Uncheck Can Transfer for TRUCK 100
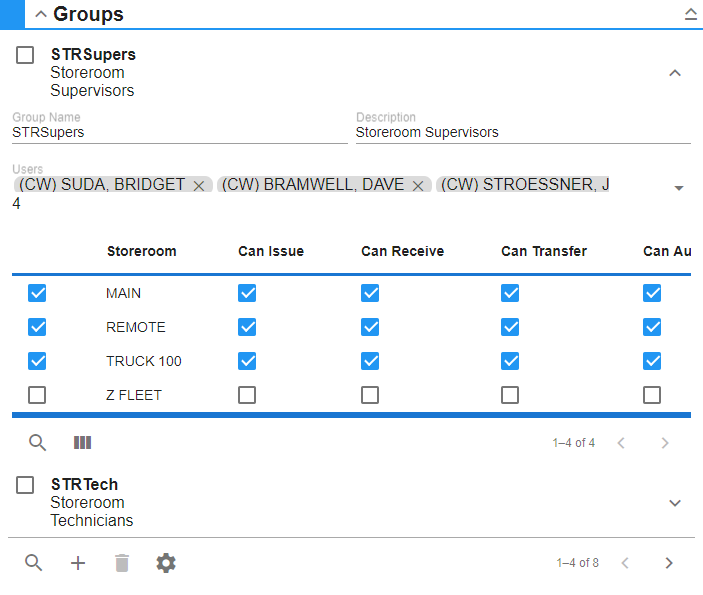The height and width of the screenshot is (595, 703). pyautogui.click(x=510, y=361)
